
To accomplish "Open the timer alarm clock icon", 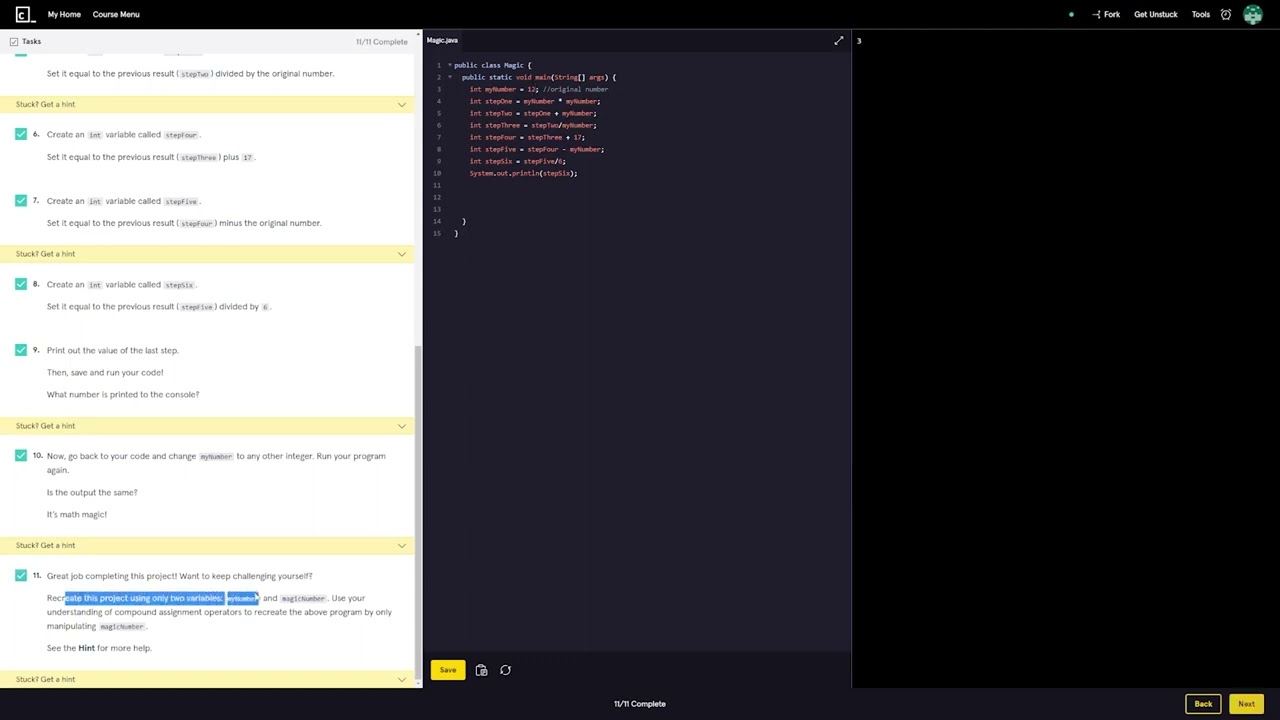I will (x=1226, y=14).
